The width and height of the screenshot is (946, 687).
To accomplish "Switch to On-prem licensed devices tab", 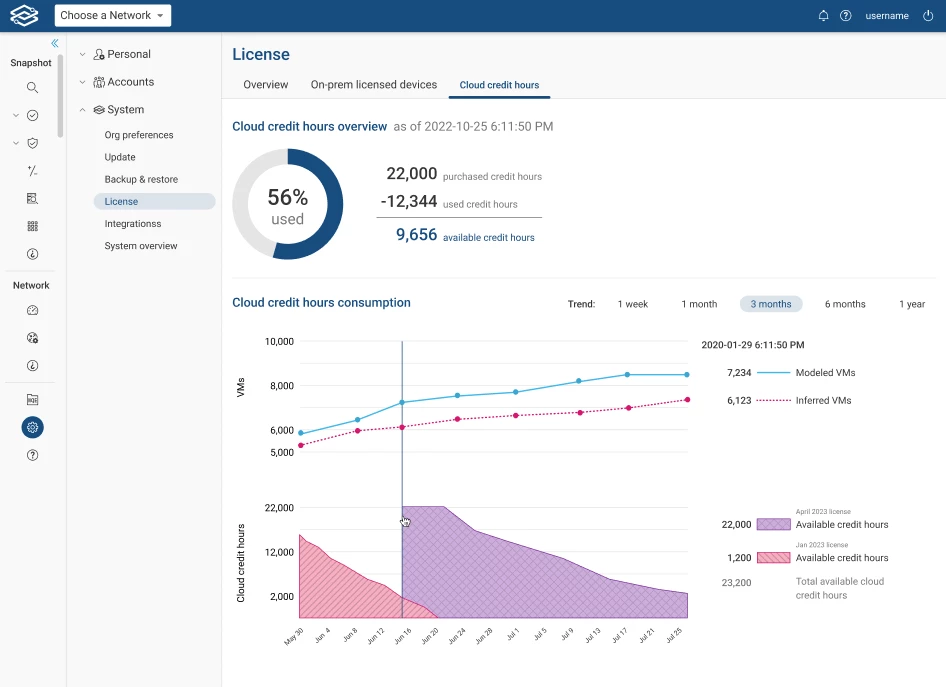I will tap(373, 85).
